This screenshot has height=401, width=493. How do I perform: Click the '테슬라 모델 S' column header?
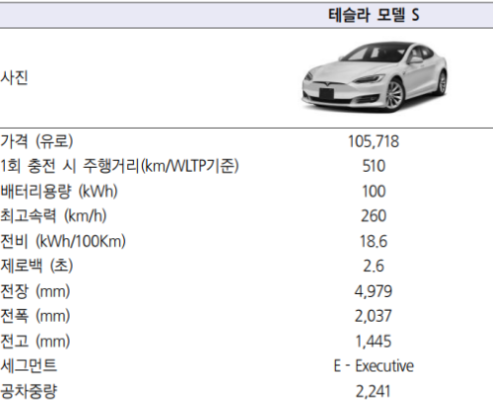374,15
